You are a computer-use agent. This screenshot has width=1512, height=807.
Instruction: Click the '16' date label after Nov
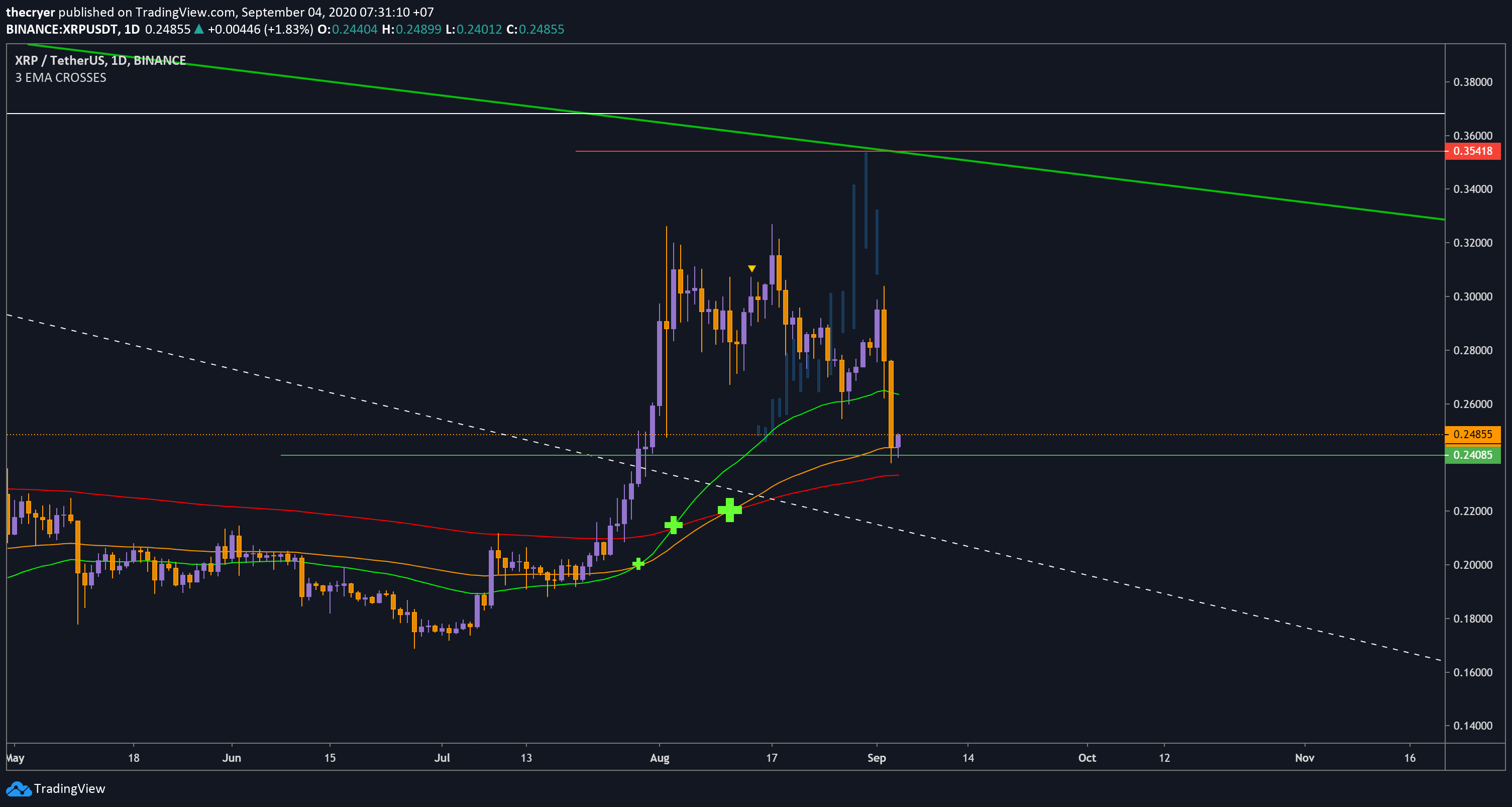pos(1410,758)
